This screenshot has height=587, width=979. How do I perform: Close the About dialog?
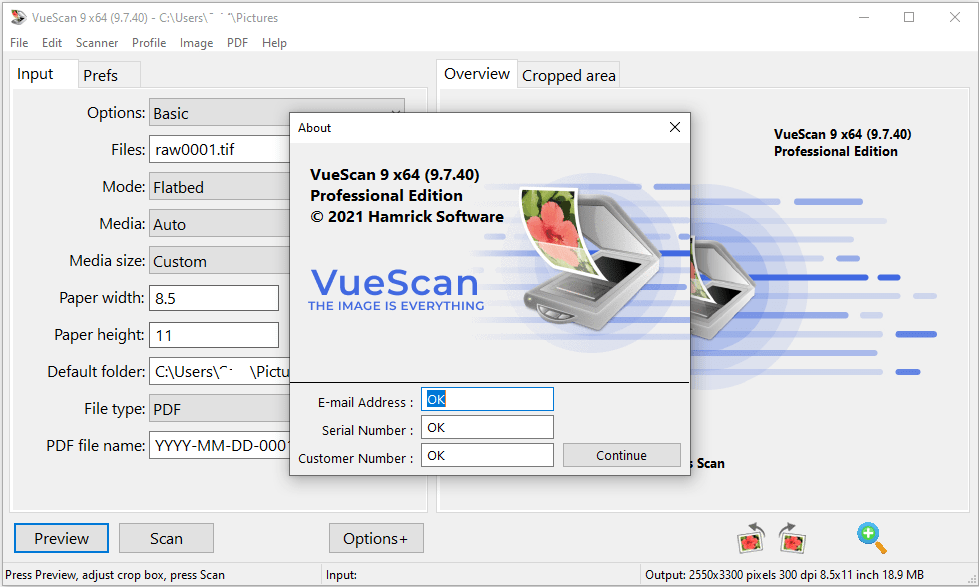(675, 127)
